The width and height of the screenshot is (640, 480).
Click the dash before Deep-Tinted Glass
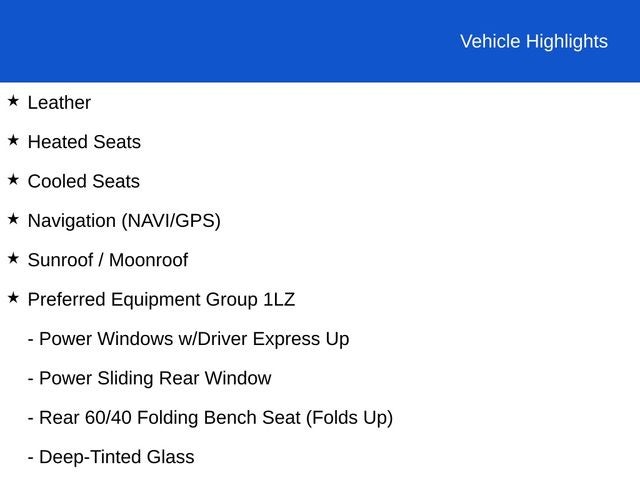pyautogui.click(x=31, y=457)
